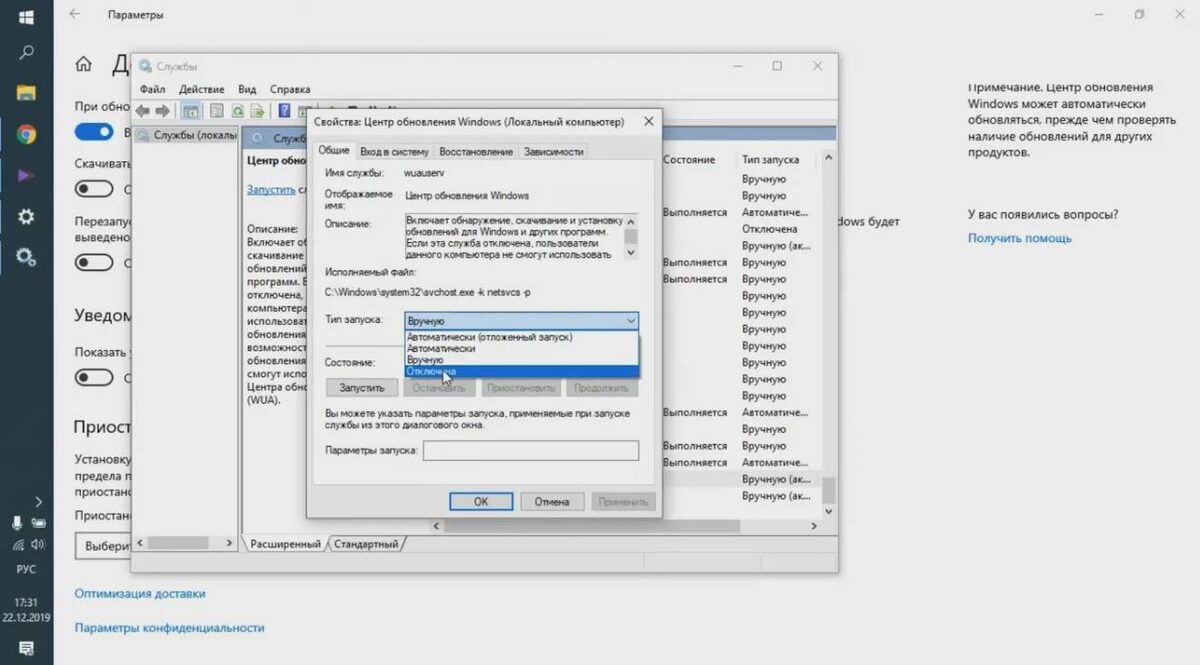The image size is (1200, 665).
Task: Select the 'Общие' tab
Action: click(x=334, y=150)
